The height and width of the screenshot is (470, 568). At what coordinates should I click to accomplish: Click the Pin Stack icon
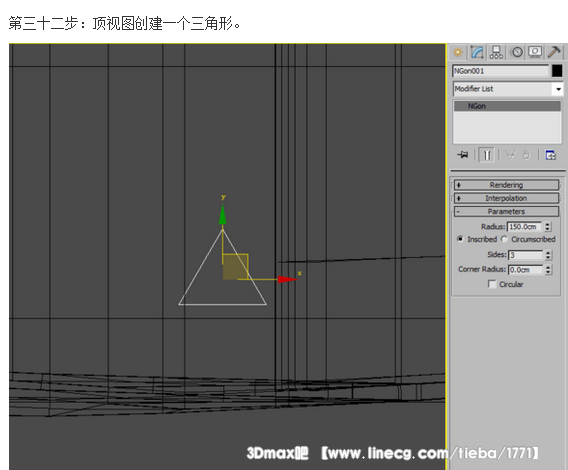click(463, 155)
